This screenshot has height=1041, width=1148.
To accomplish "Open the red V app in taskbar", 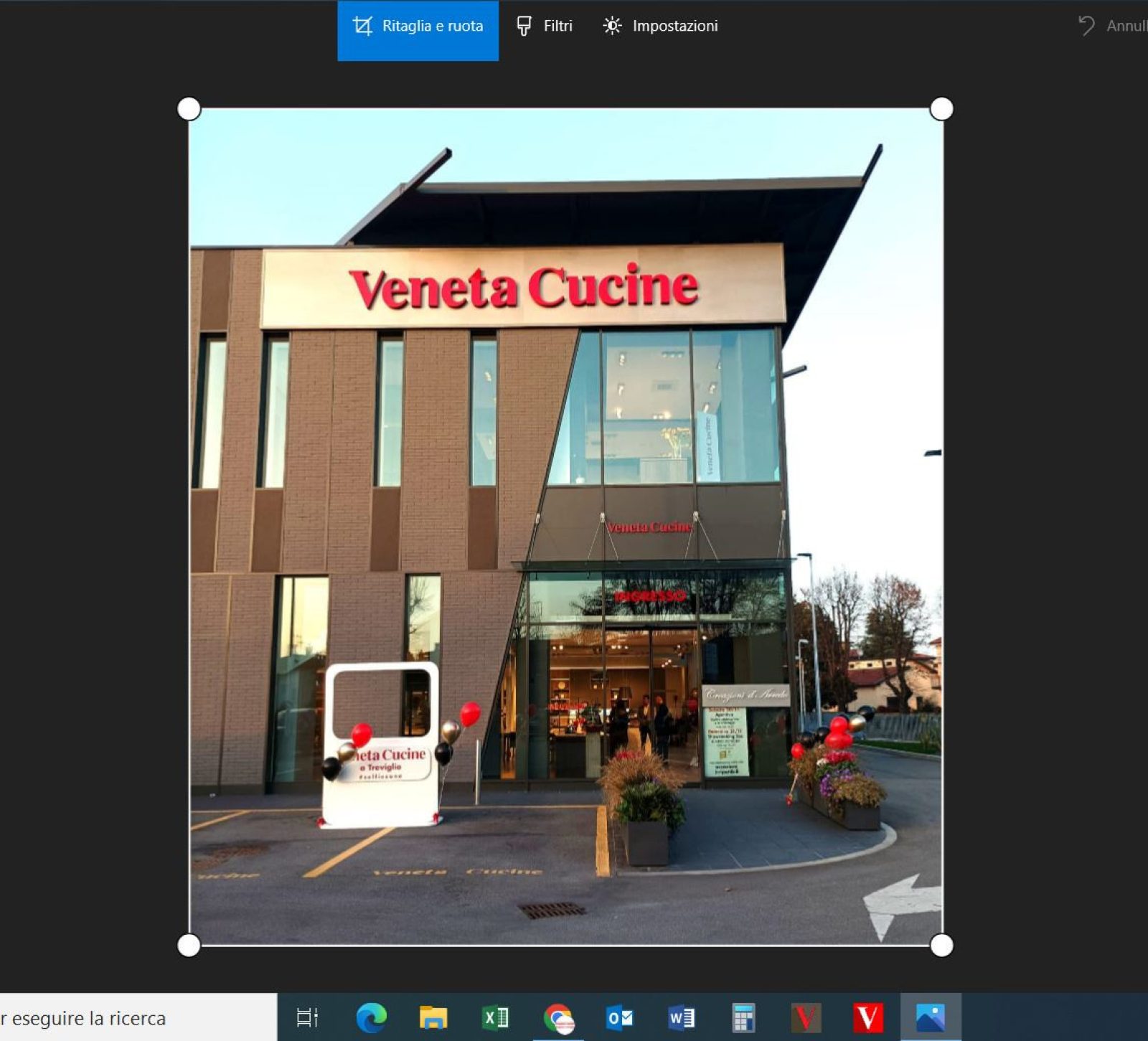I will coord(868,1018).
